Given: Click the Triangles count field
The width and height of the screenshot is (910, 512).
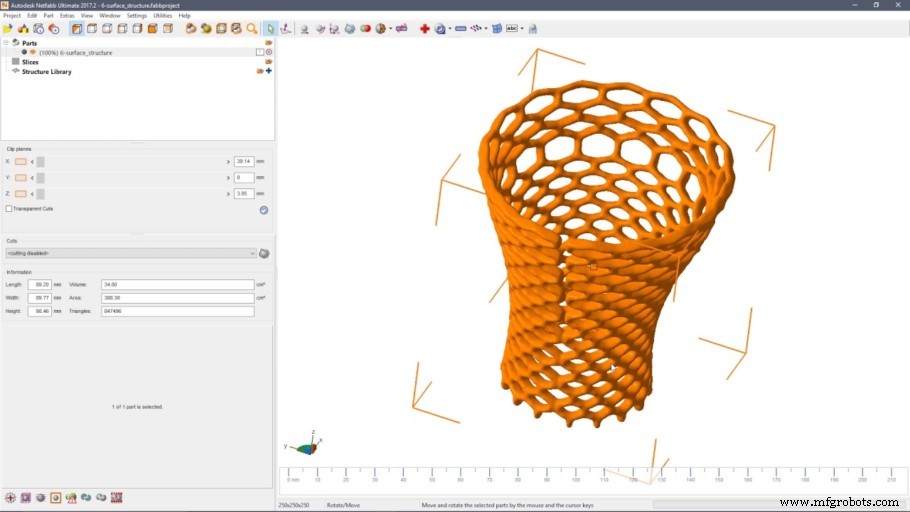Looking at the screenshot, I should pyautogui.click(x=178, y=311).
